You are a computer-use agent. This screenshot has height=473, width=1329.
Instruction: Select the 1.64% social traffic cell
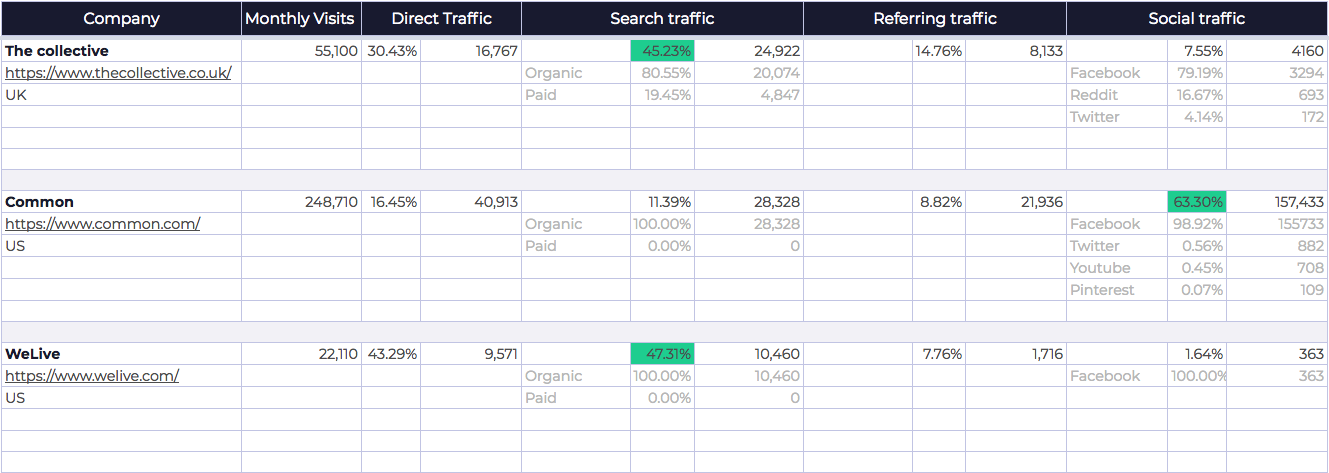coord(1197,354)
